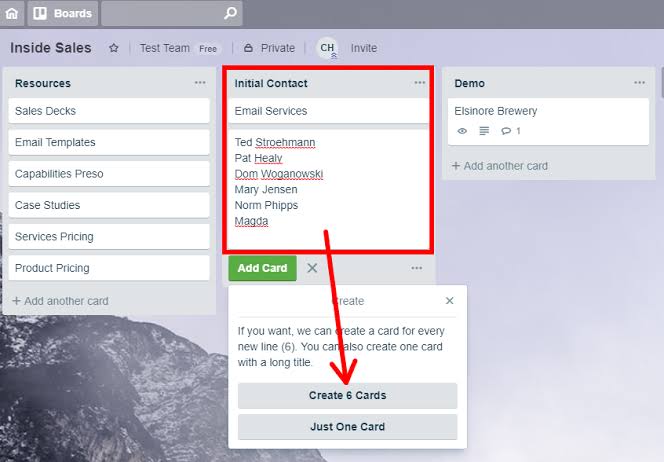Open the Test Team workspace
664x462 pixels.
point(164,48)
